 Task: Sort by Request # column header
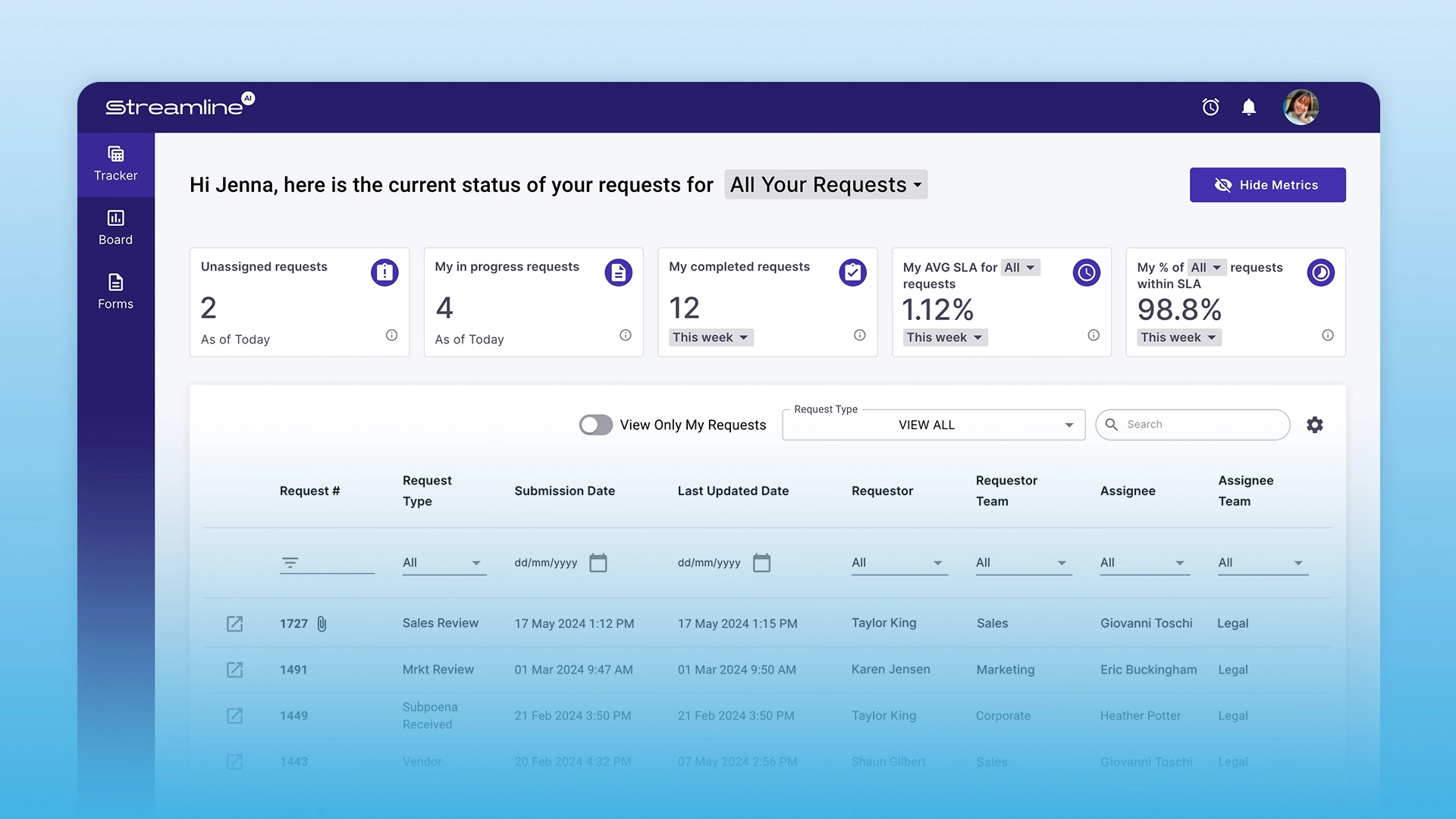tap(309, 491)
